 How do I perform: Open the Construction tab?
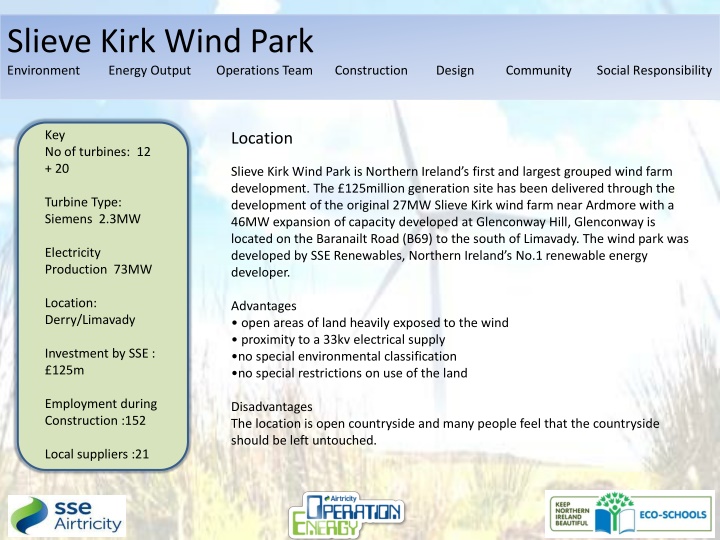pyautogui.click(x=371, y=70)
